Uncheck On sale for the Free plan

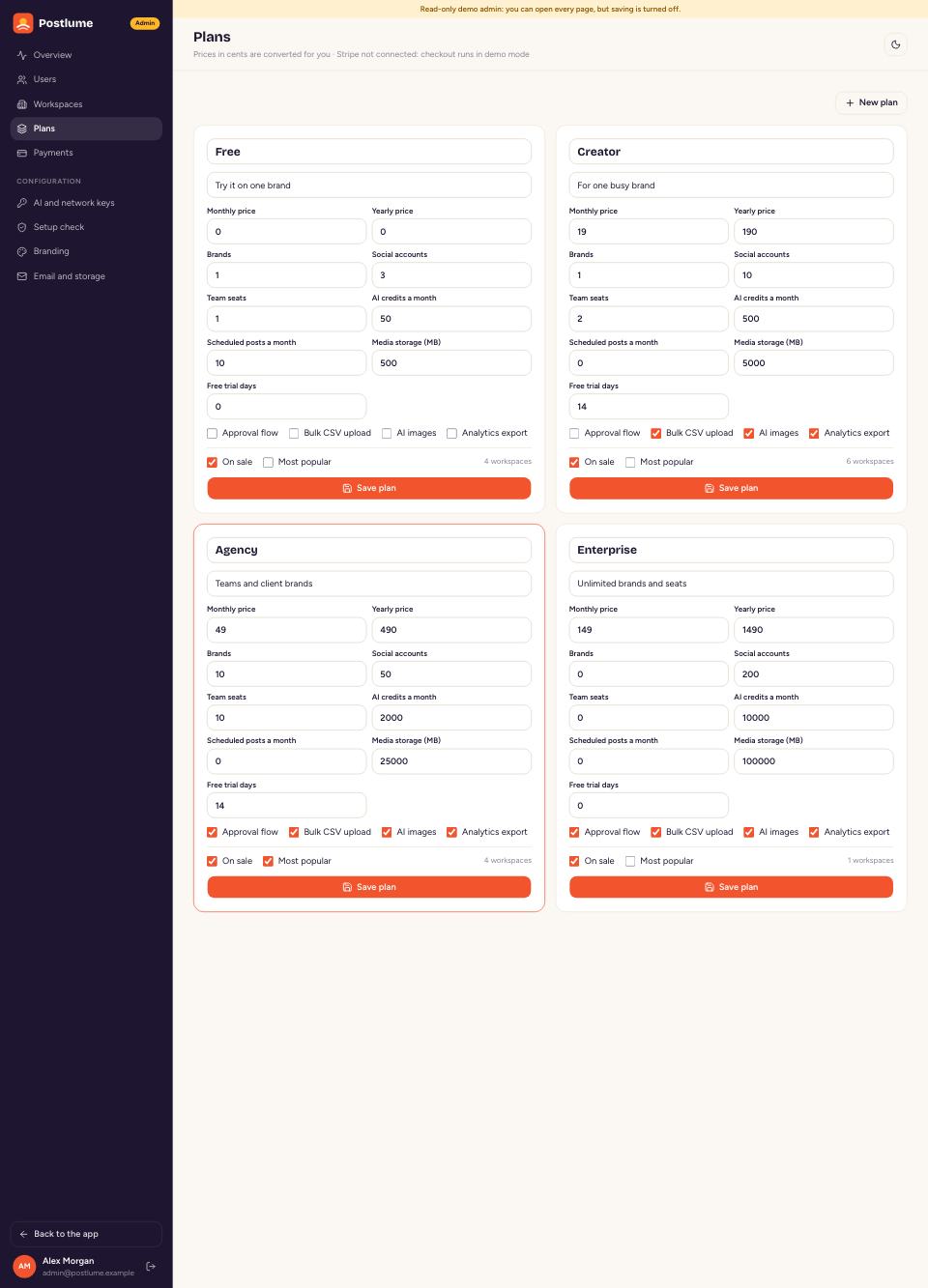tap(212, 463)
